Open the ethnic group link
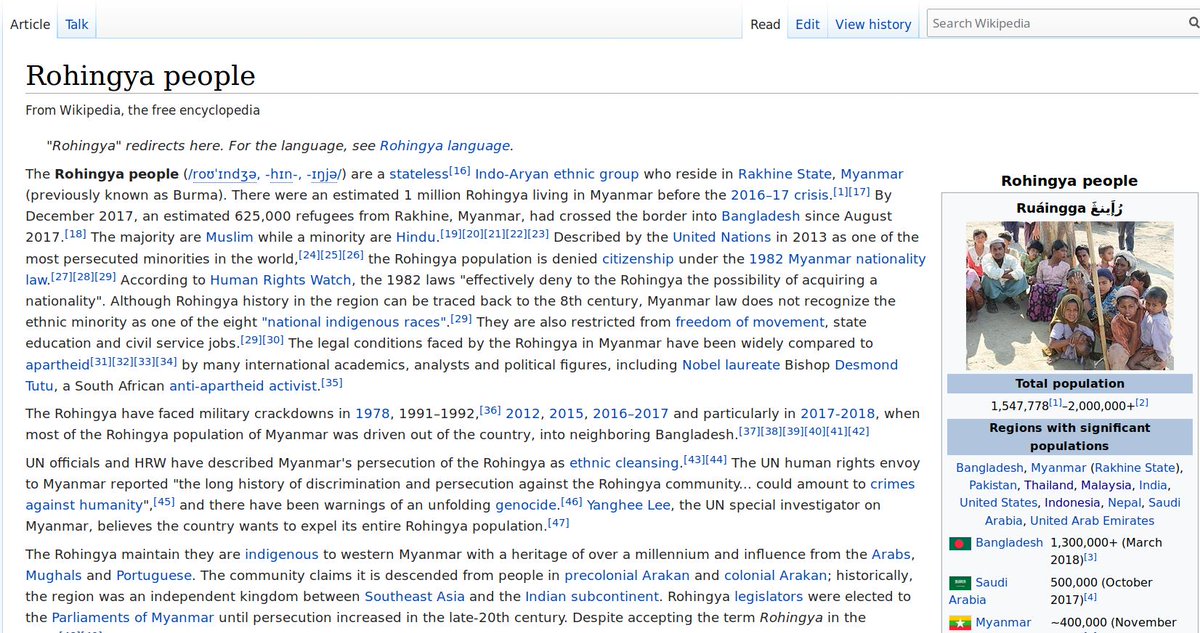1200x633 pixels. [596, 174]
